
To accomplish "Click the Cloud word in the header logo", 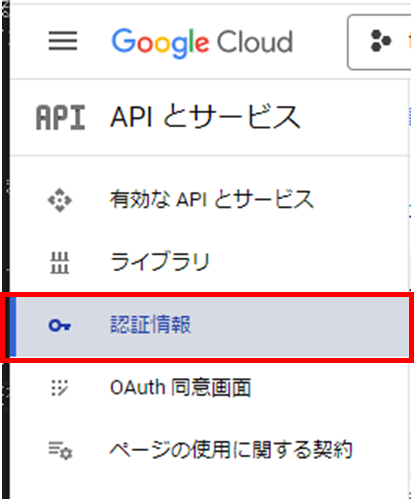I will click(x=255, y=42).
